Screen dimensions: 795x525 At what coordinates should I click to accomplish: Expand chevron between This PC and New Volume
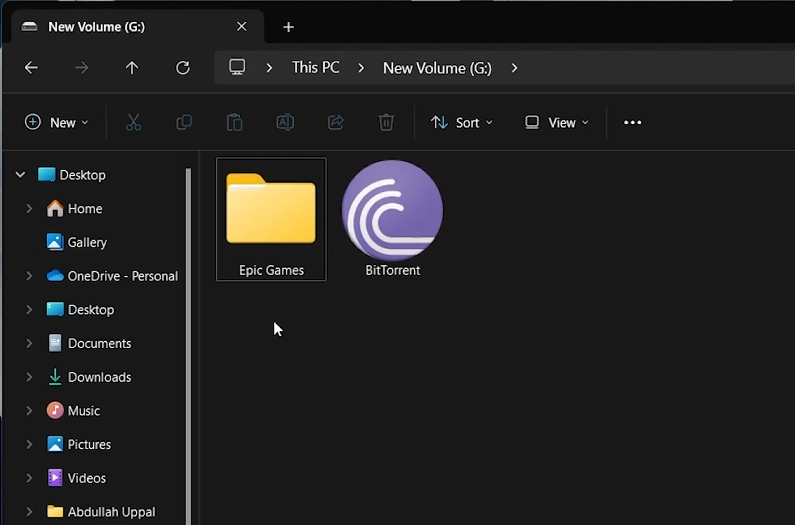point(361,67)
